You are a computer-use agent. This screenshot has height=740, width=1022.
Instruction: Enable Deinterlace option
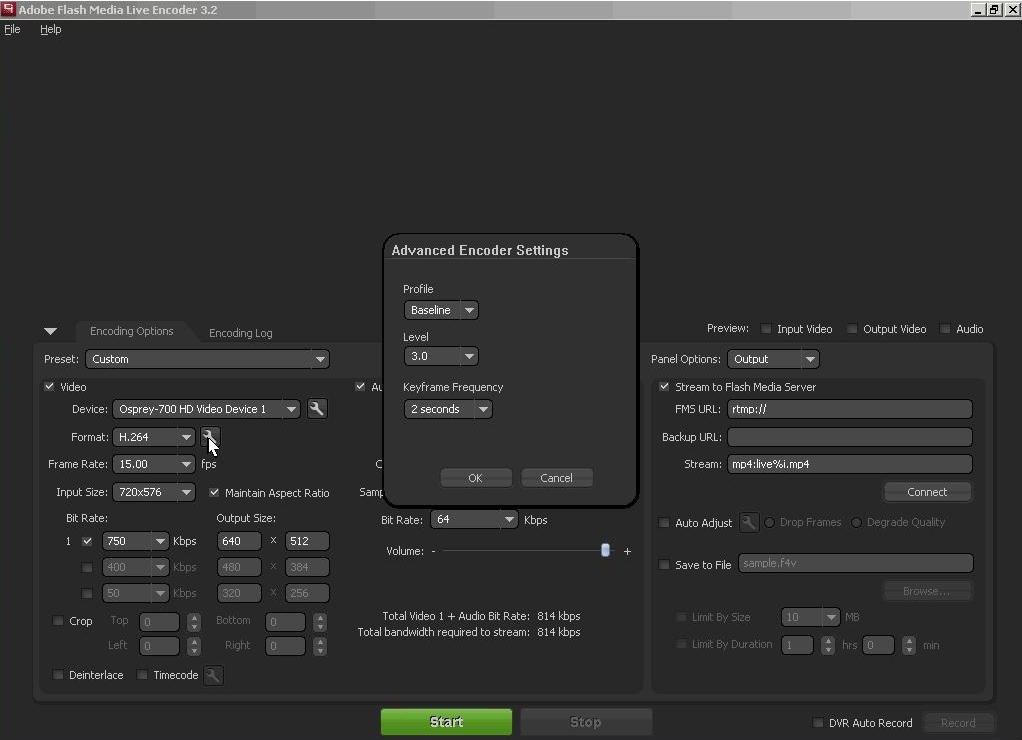pyautogui.click(x=58, y=675)
